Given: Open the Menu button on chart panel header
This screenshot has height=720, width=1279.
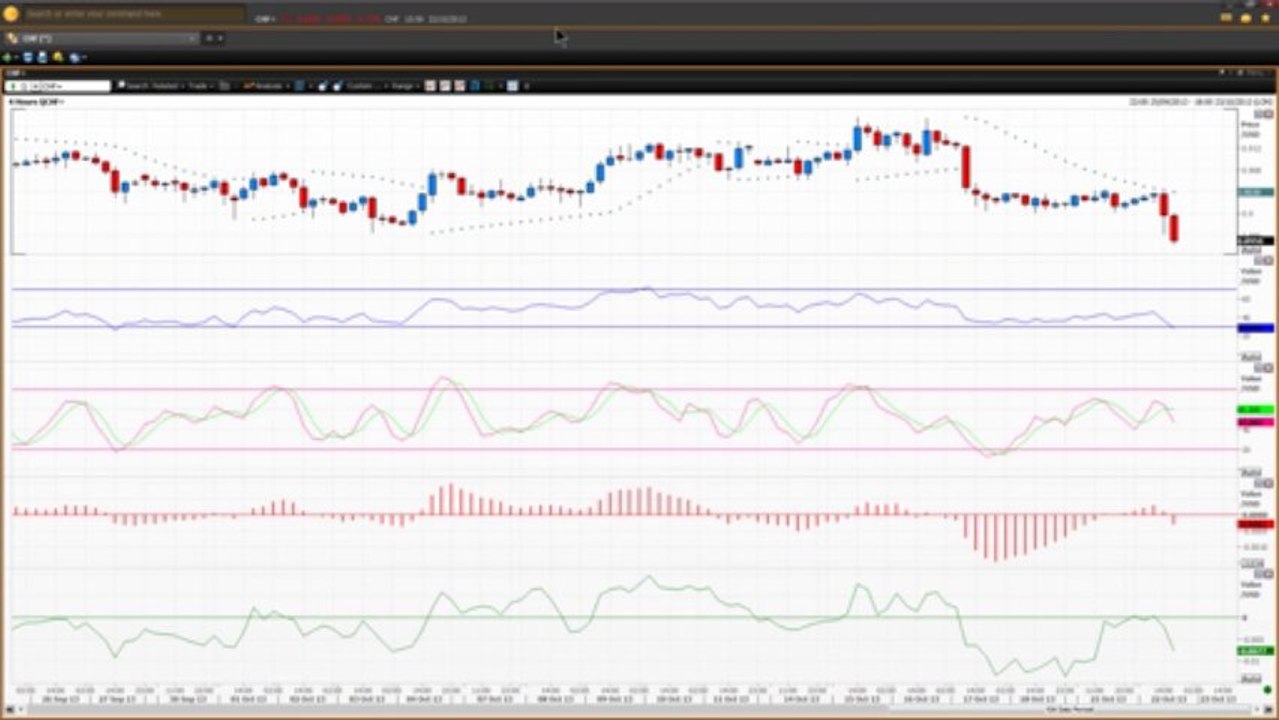Looking at the screenshot, I should point(1256,73).
